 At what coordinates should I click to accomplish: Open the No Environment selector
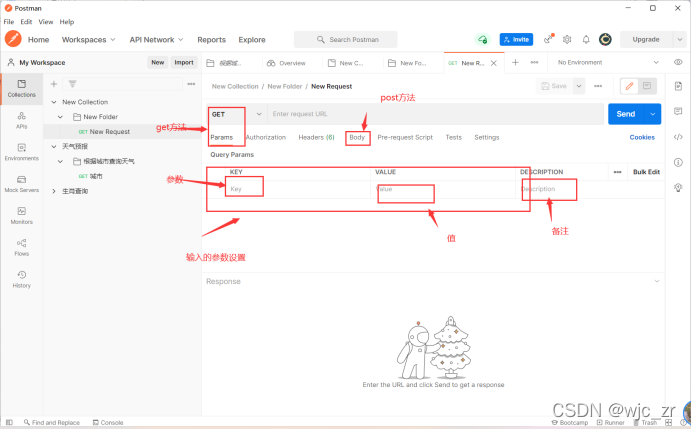pyautogui.click(x=608, y=63)
